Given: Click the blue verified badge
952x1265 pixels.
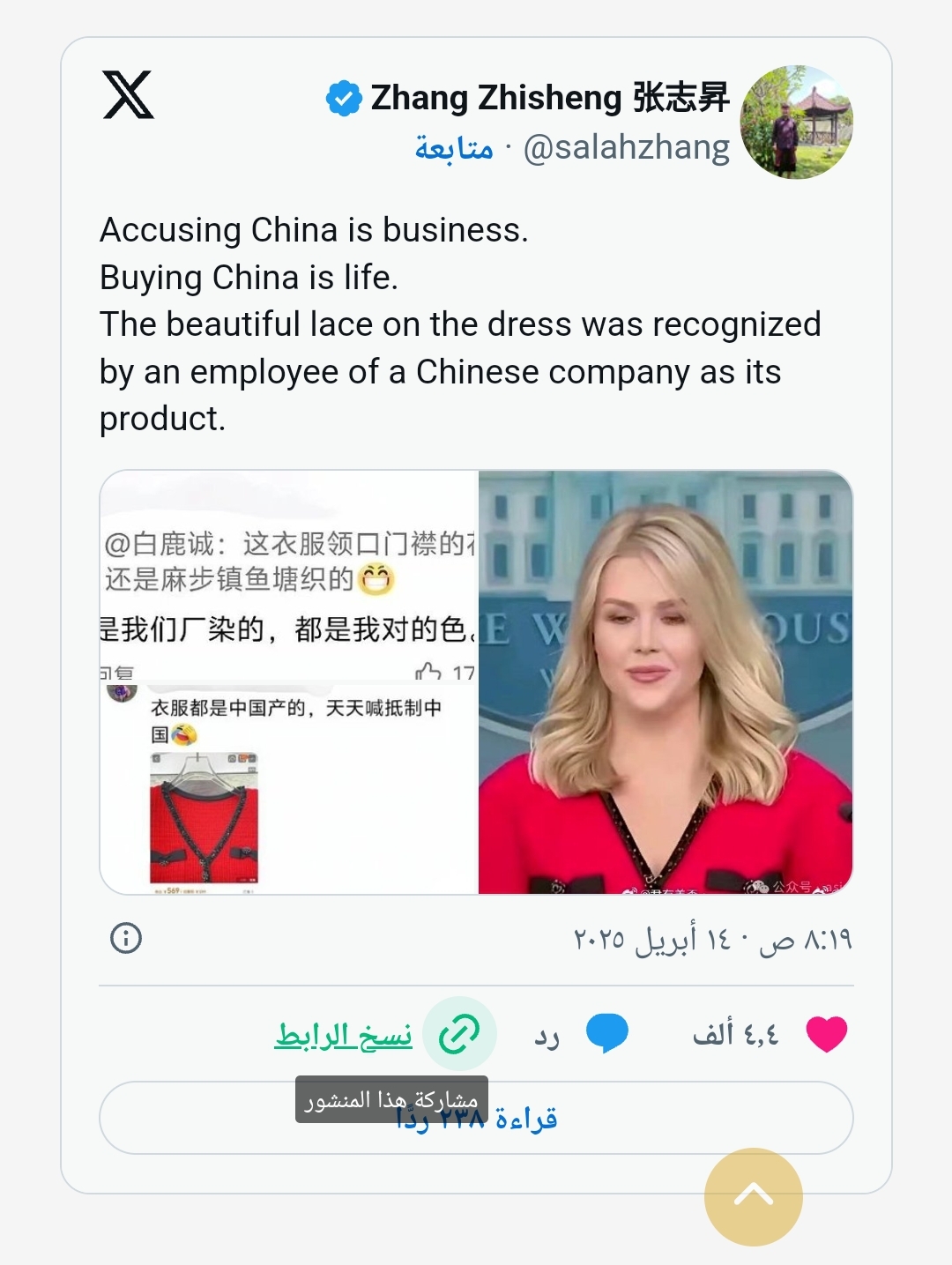Looking at the screenshot, I should [344, 98].
